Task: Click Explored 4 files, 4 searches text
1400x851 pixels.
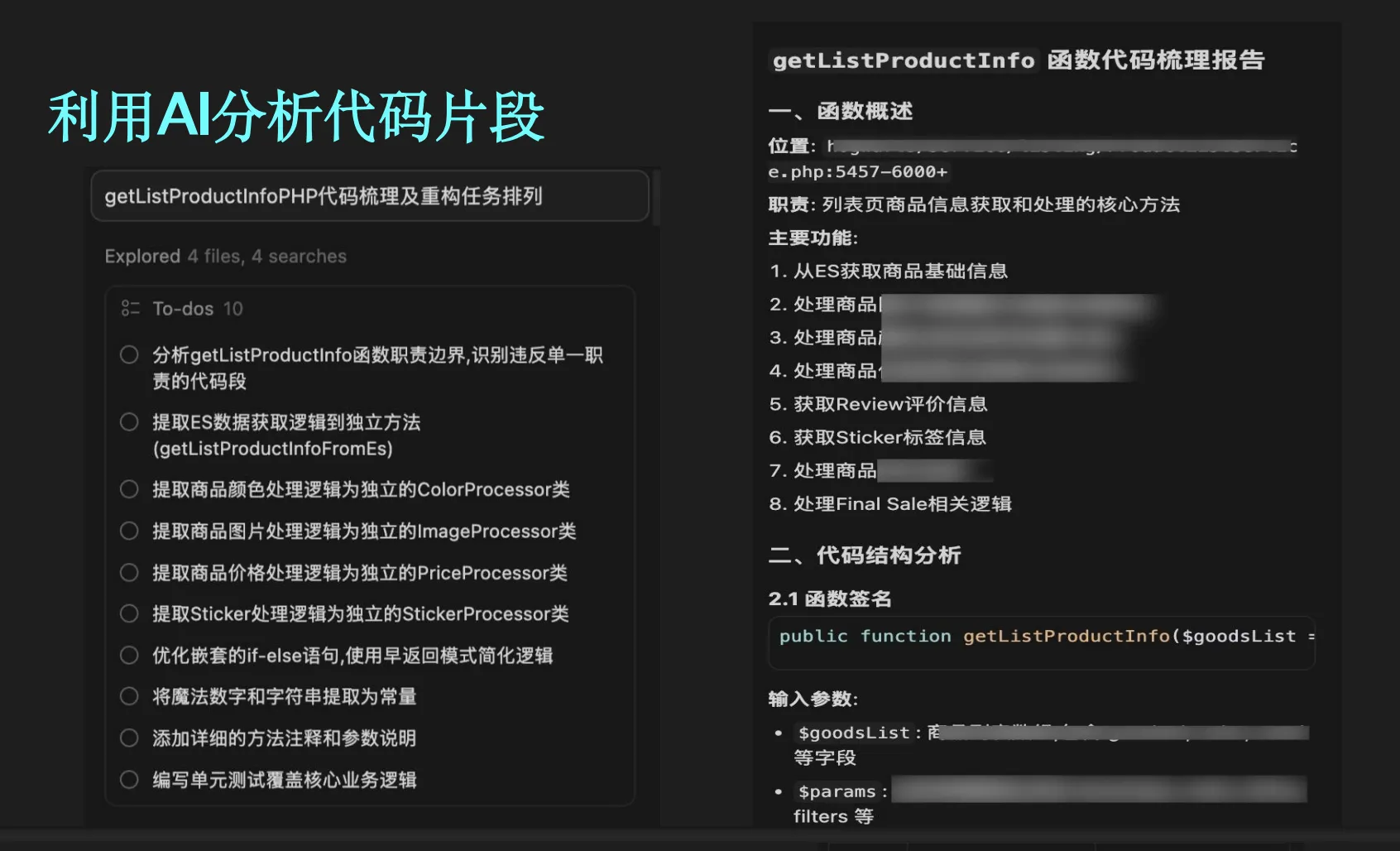Action: coord(224,256)
